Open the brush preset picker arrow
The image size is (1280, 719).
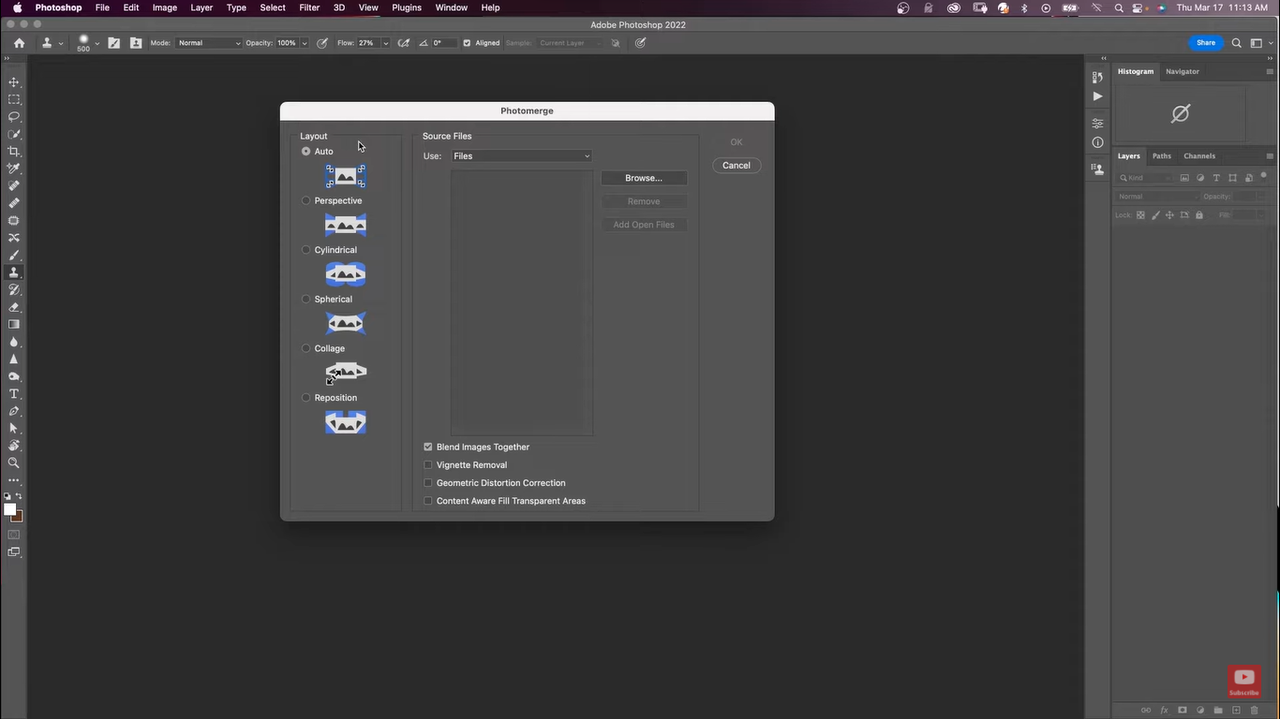[97, 44]
